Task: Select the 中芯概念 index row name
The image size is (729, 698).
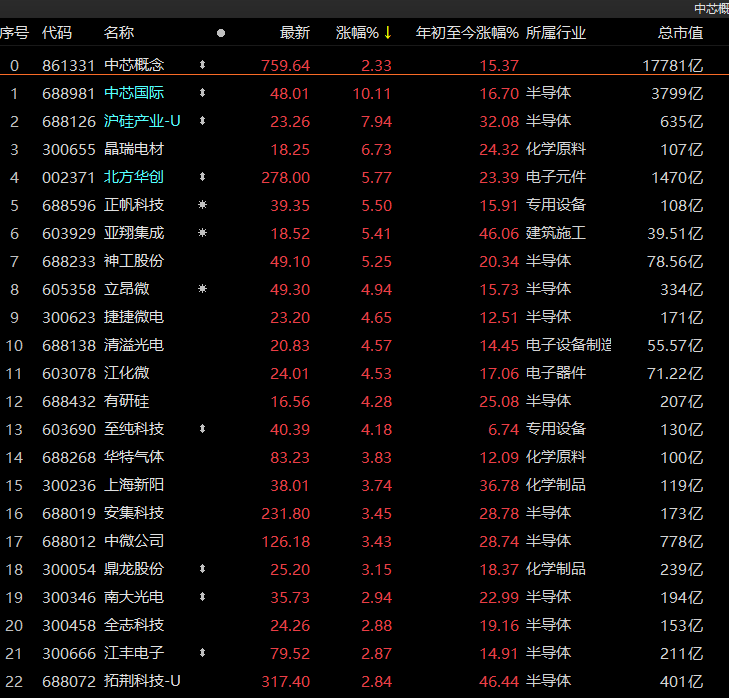Action: point(134,65)
